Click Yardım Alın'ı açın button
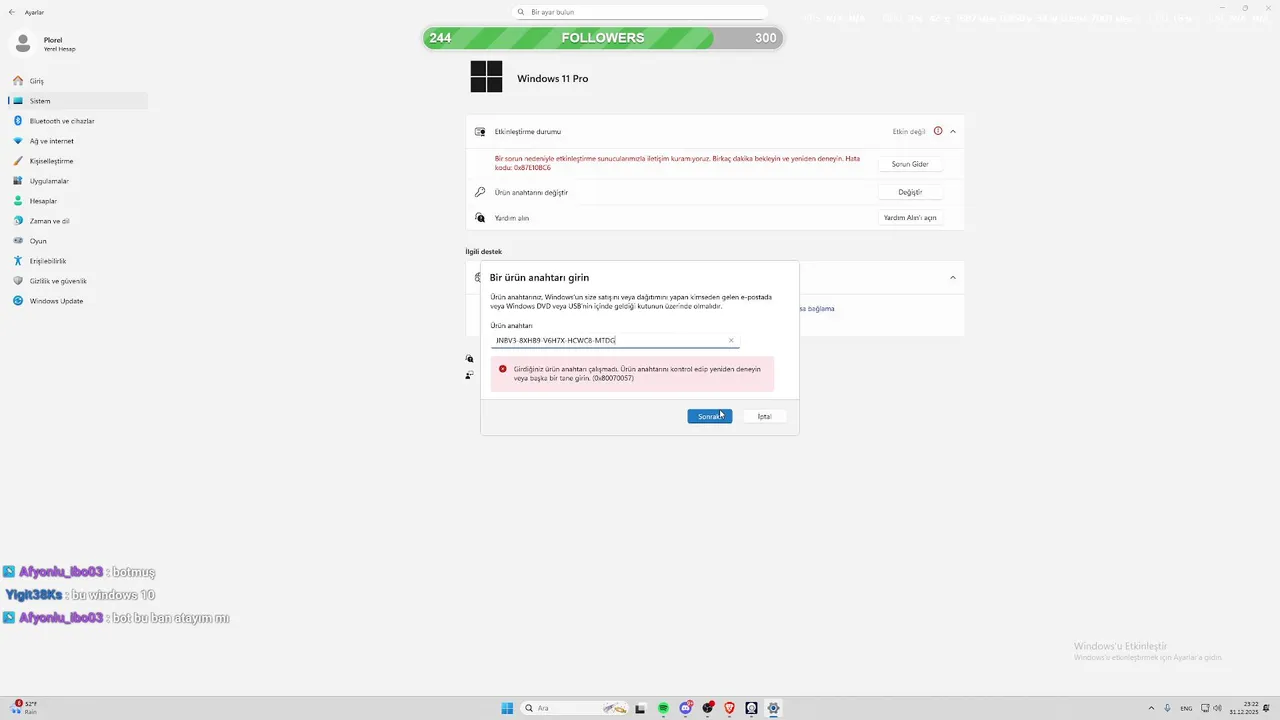1280x720 pixels. click(910, 218)
